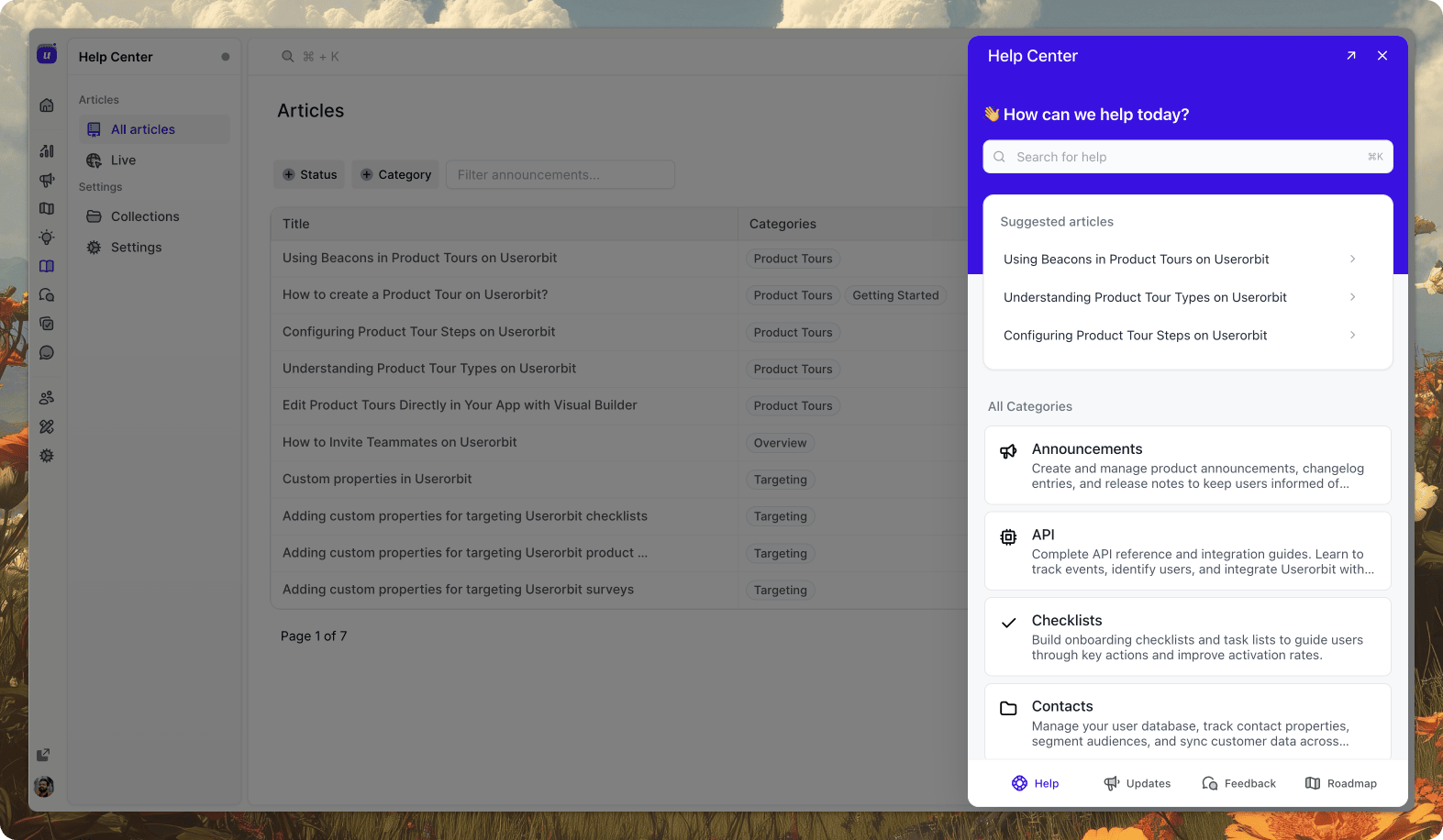Click Targeting tag on Custom properties row

pos(780,480)
